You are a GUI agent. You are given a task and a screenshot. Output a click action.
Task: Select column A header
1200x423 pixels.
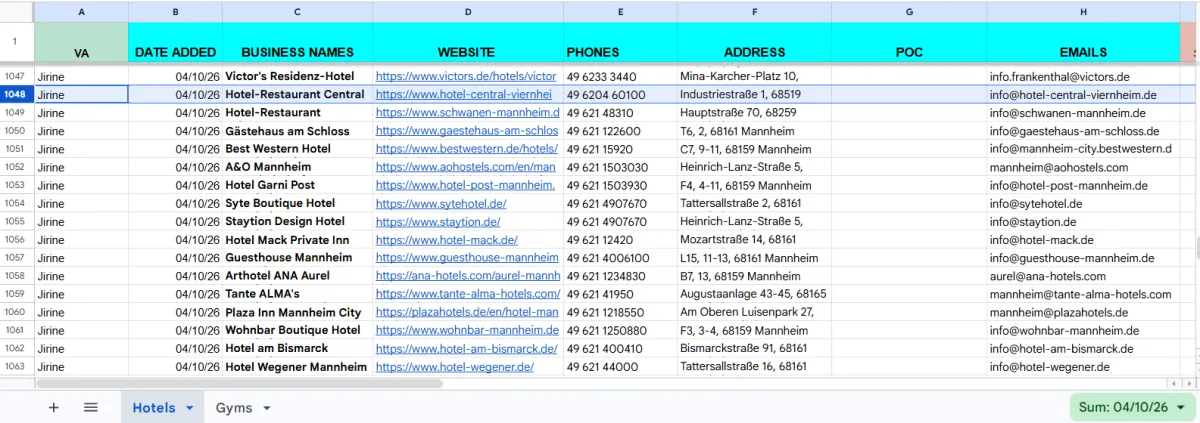pos(81,12)
